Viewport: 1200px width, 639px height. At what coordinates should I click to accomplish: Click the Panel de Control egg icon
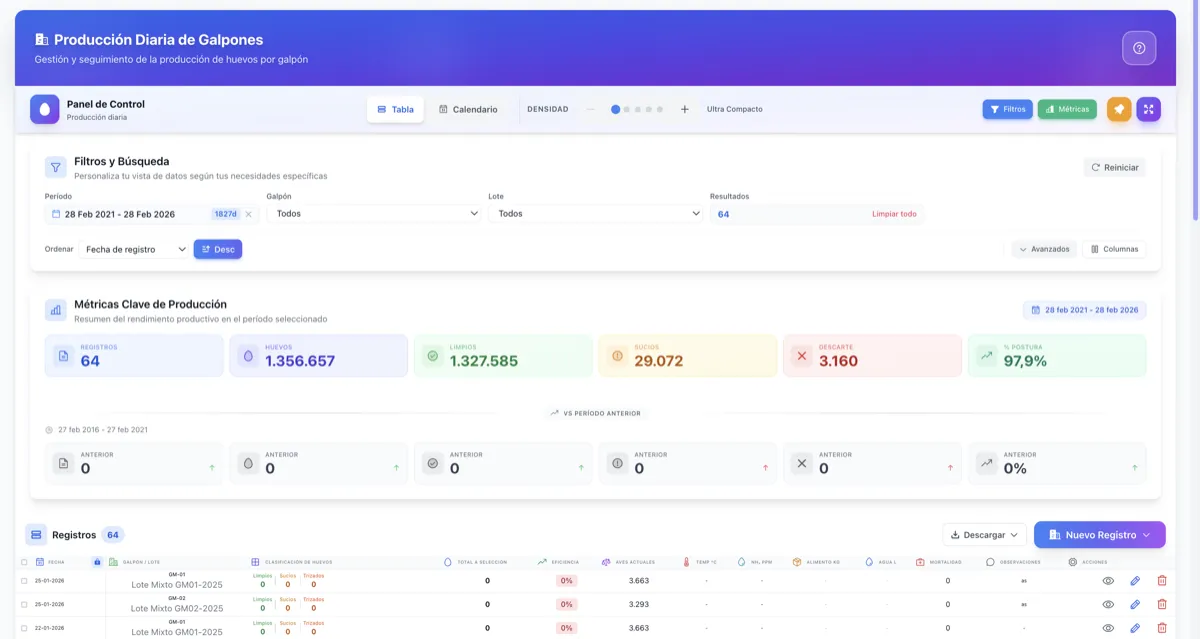(x=45, y=109)
